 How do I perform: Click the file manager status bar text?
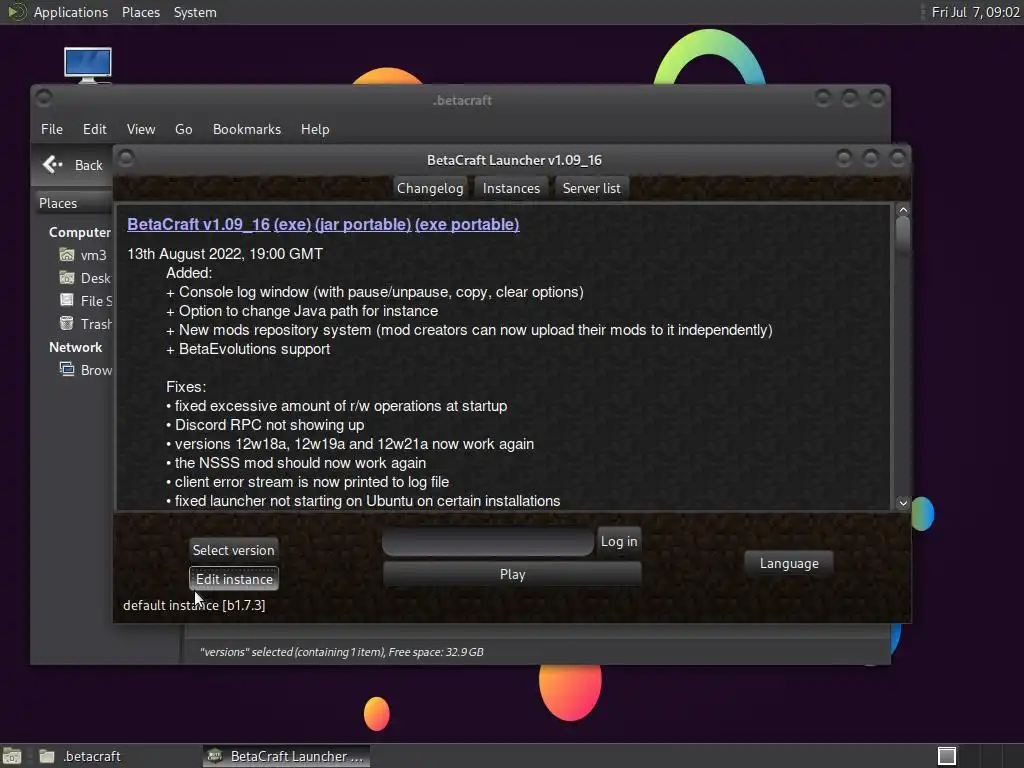click(x=342, y=652)
